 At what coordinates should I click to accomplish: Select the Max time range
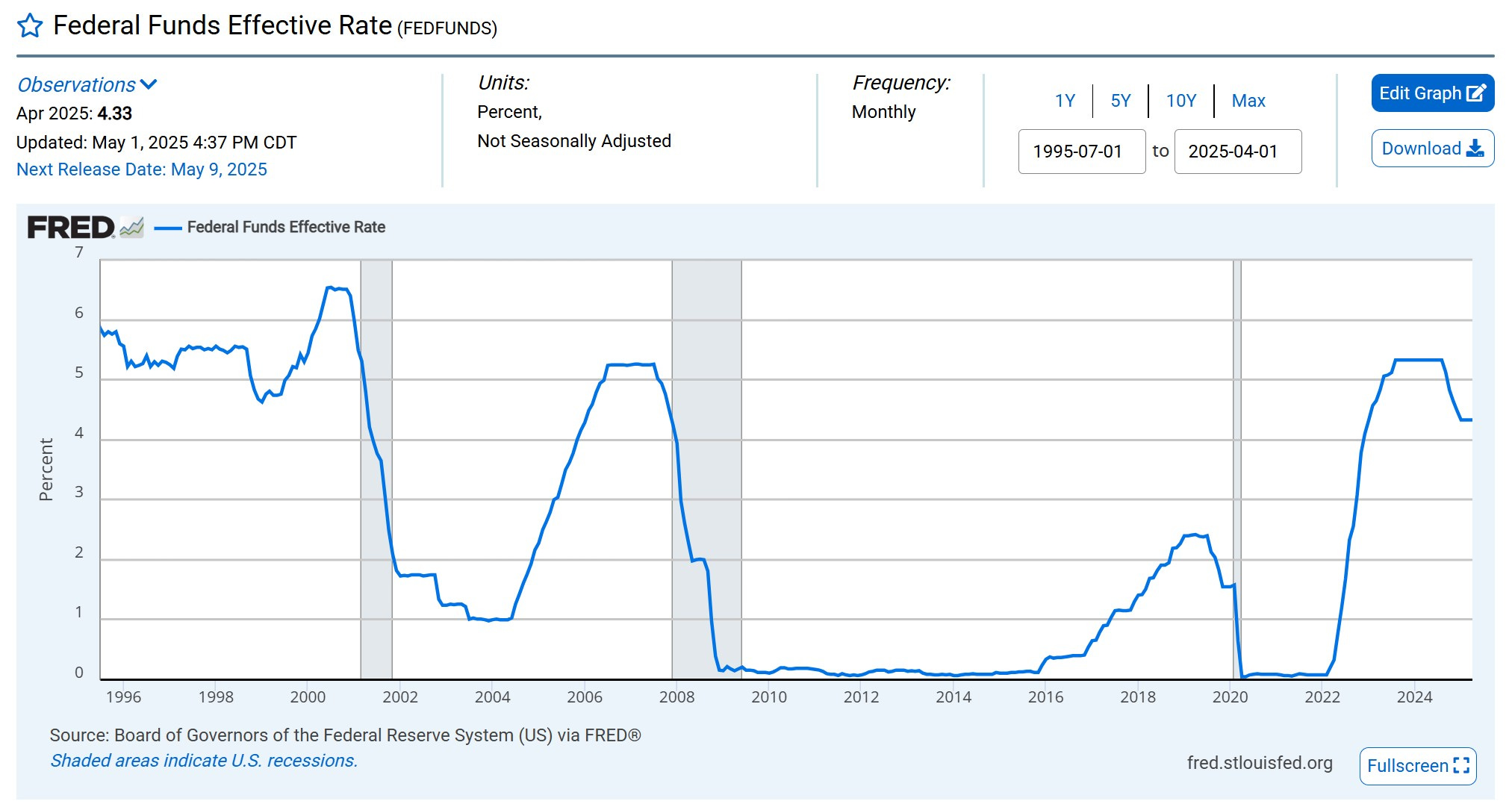(1248, 101)
